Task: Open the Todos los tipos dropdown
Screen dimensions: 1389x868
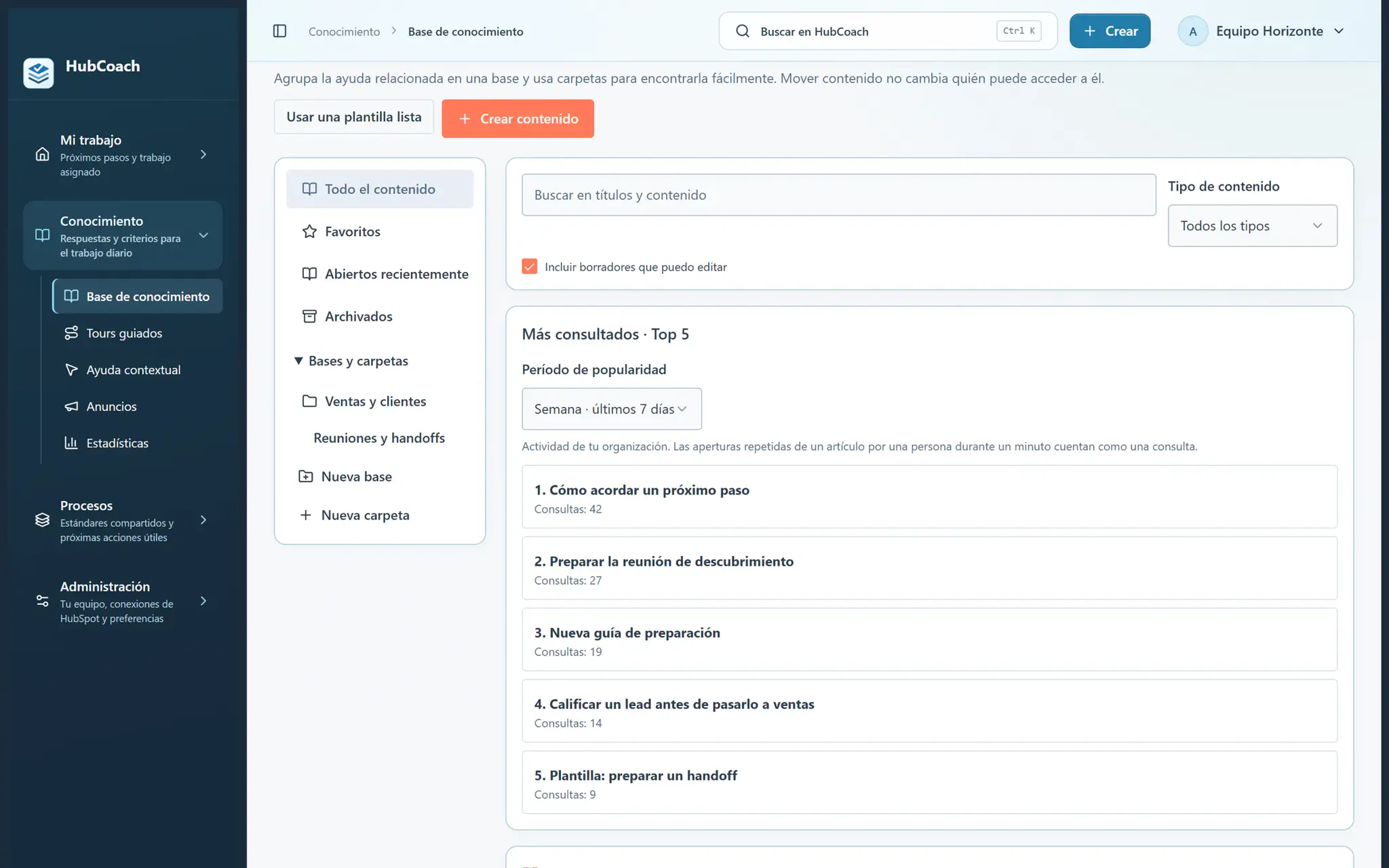Action: 1252,226
